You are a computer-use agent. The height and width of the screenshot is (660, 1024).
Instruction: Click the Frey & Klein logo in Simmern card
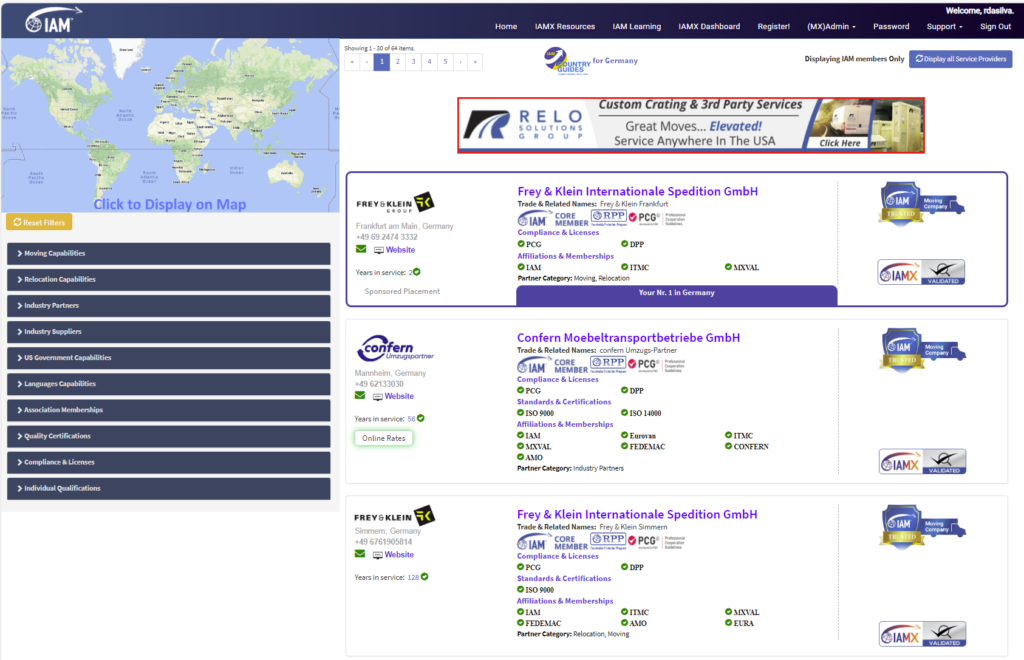[394, 516]
